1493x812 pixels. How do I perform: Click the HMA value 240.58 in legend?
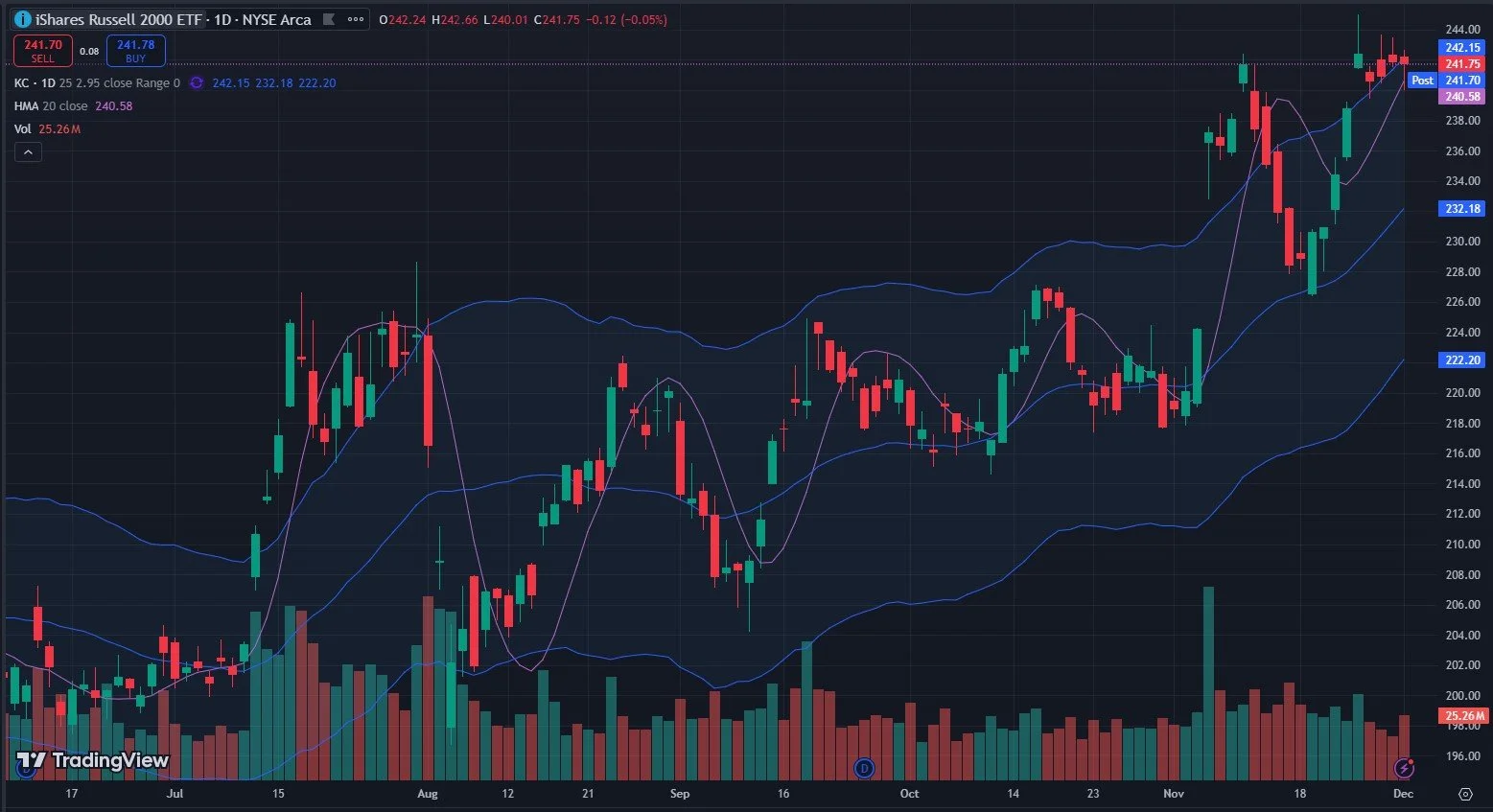[113, 105]
